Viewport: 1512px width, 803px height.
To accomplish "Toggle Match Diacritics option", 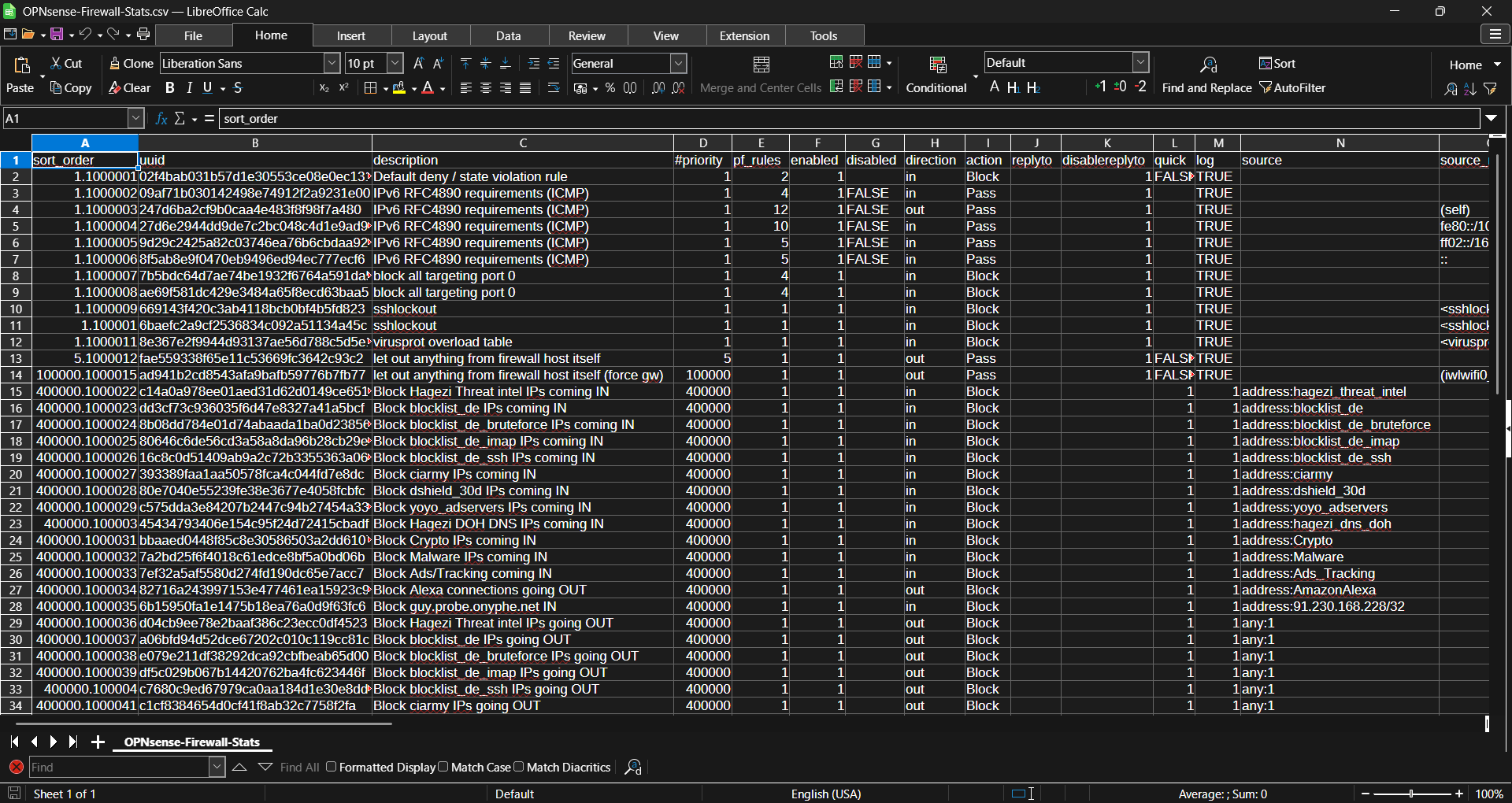I will (519, 767).
